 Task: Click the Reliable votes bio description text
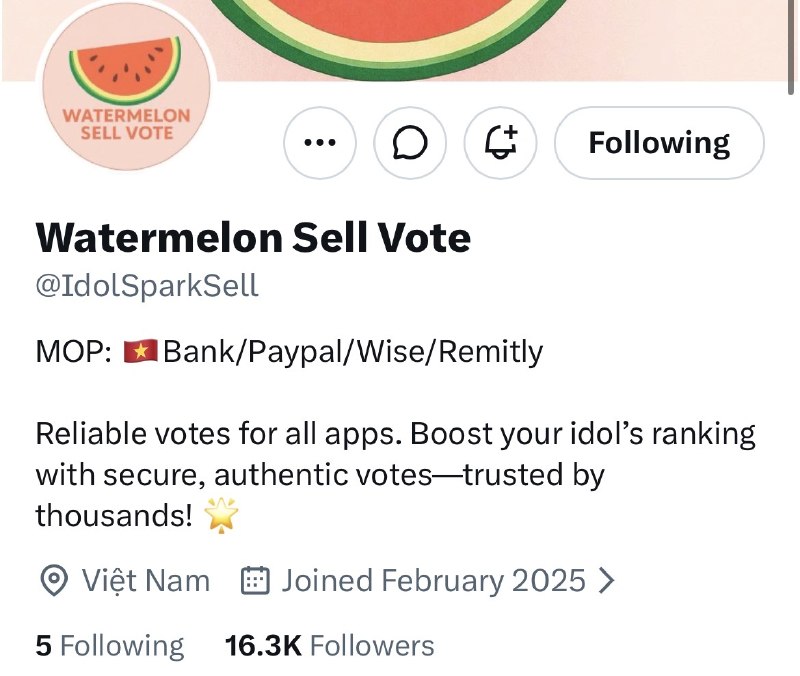click(x=396, y=475)
